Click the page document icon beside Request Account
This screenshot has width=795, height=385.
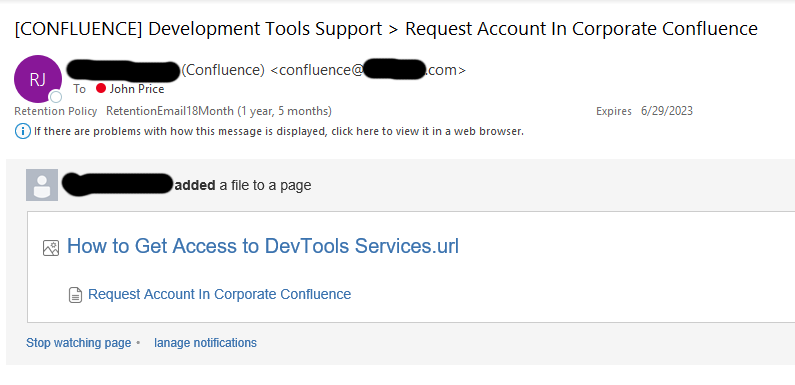pyautogui.click(x=75, y=295)
